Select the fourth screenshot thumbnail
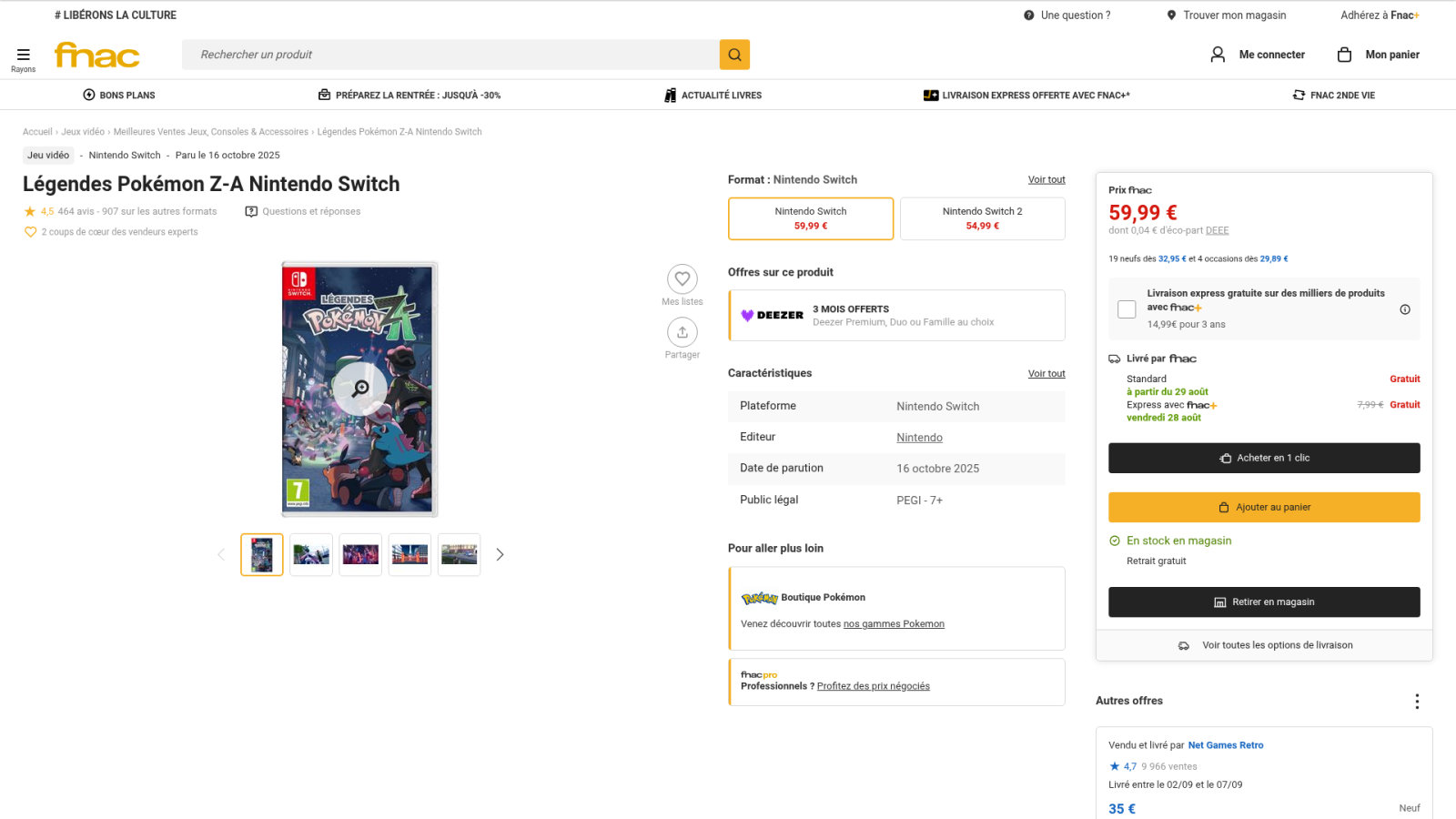The image size is (1456, 819). point(409,554)
